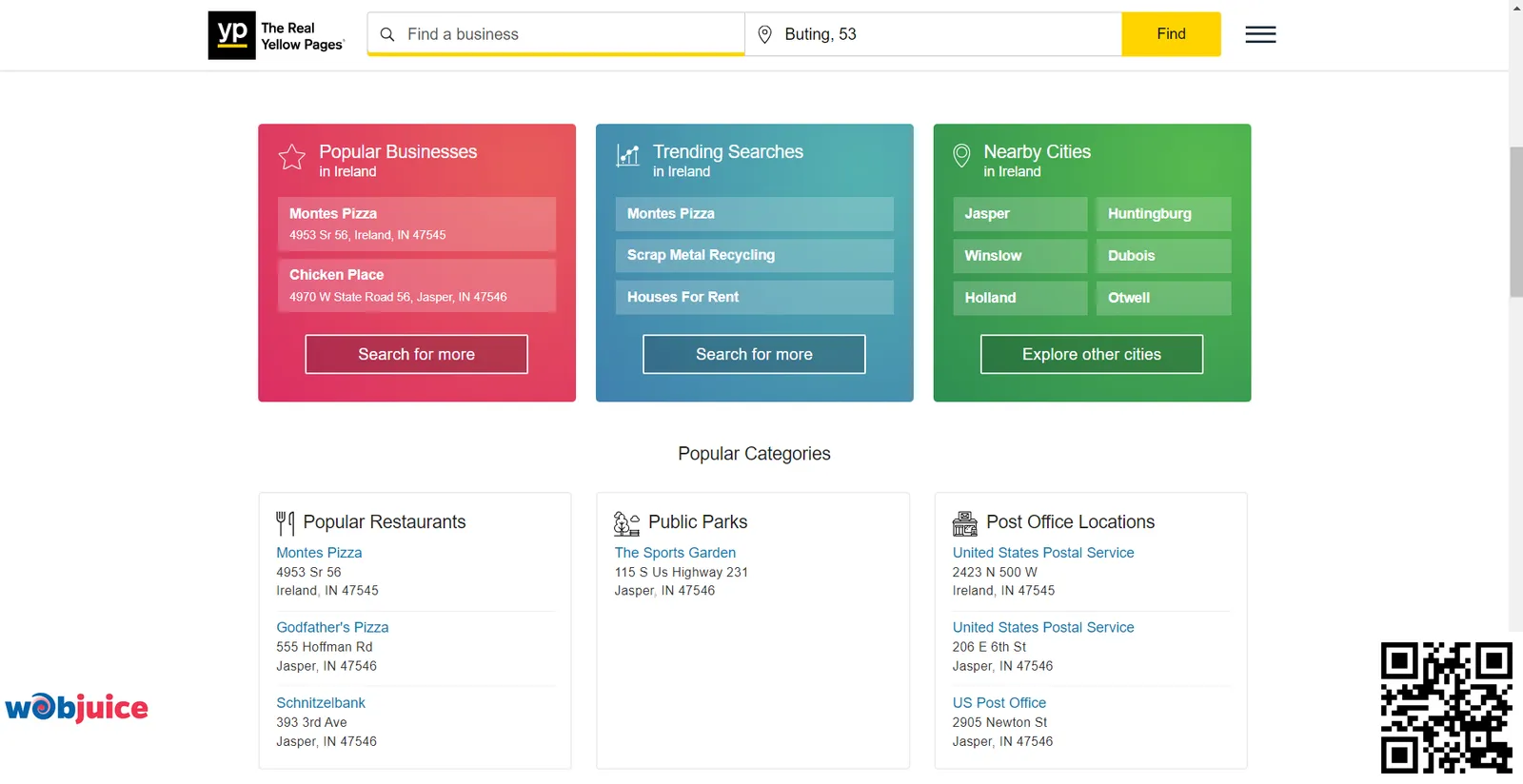Choose Dubois nearby city
1523x784 pixels.
pos(1163,256)
